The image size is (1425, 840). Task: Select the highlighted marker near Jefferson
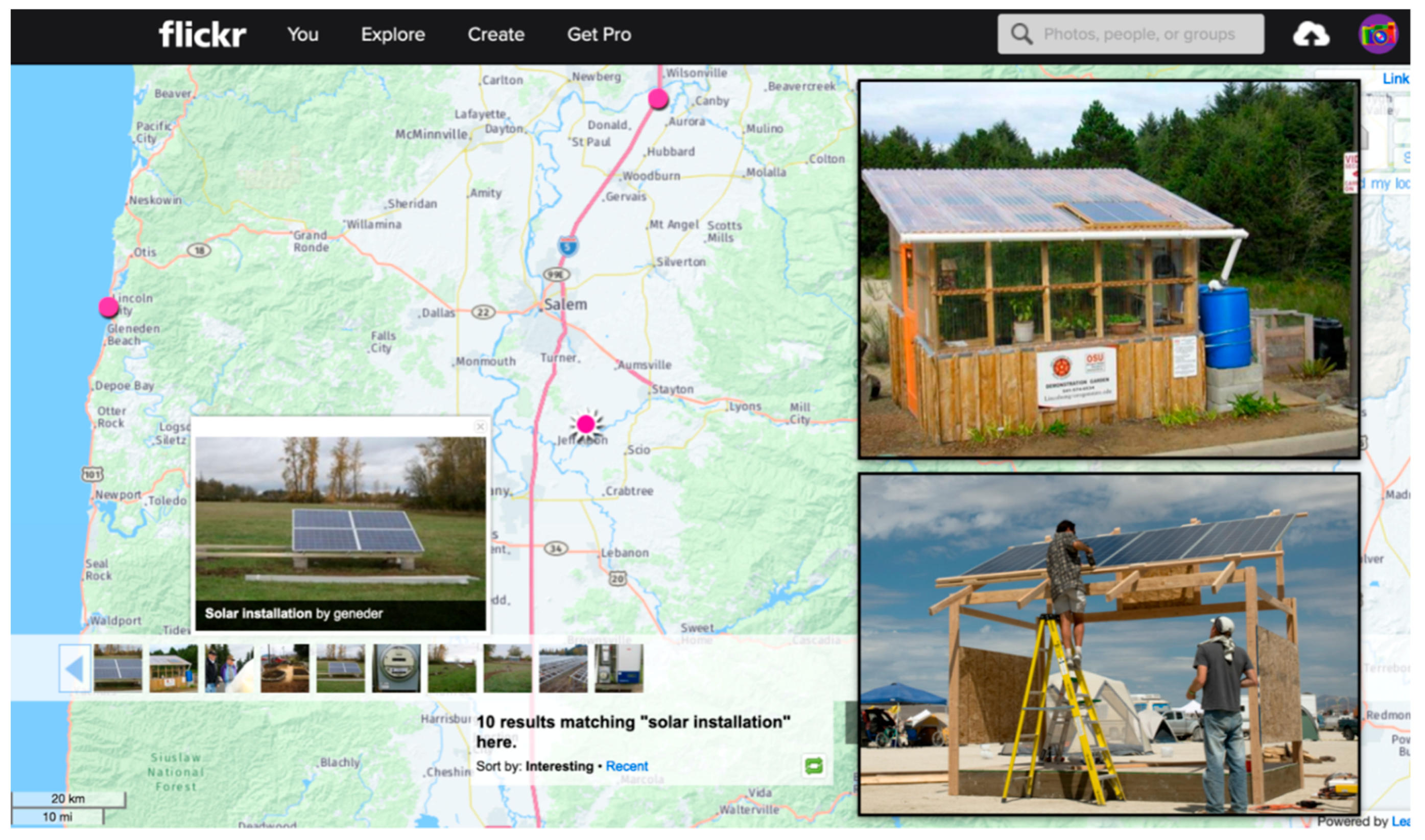coord(586,424)
